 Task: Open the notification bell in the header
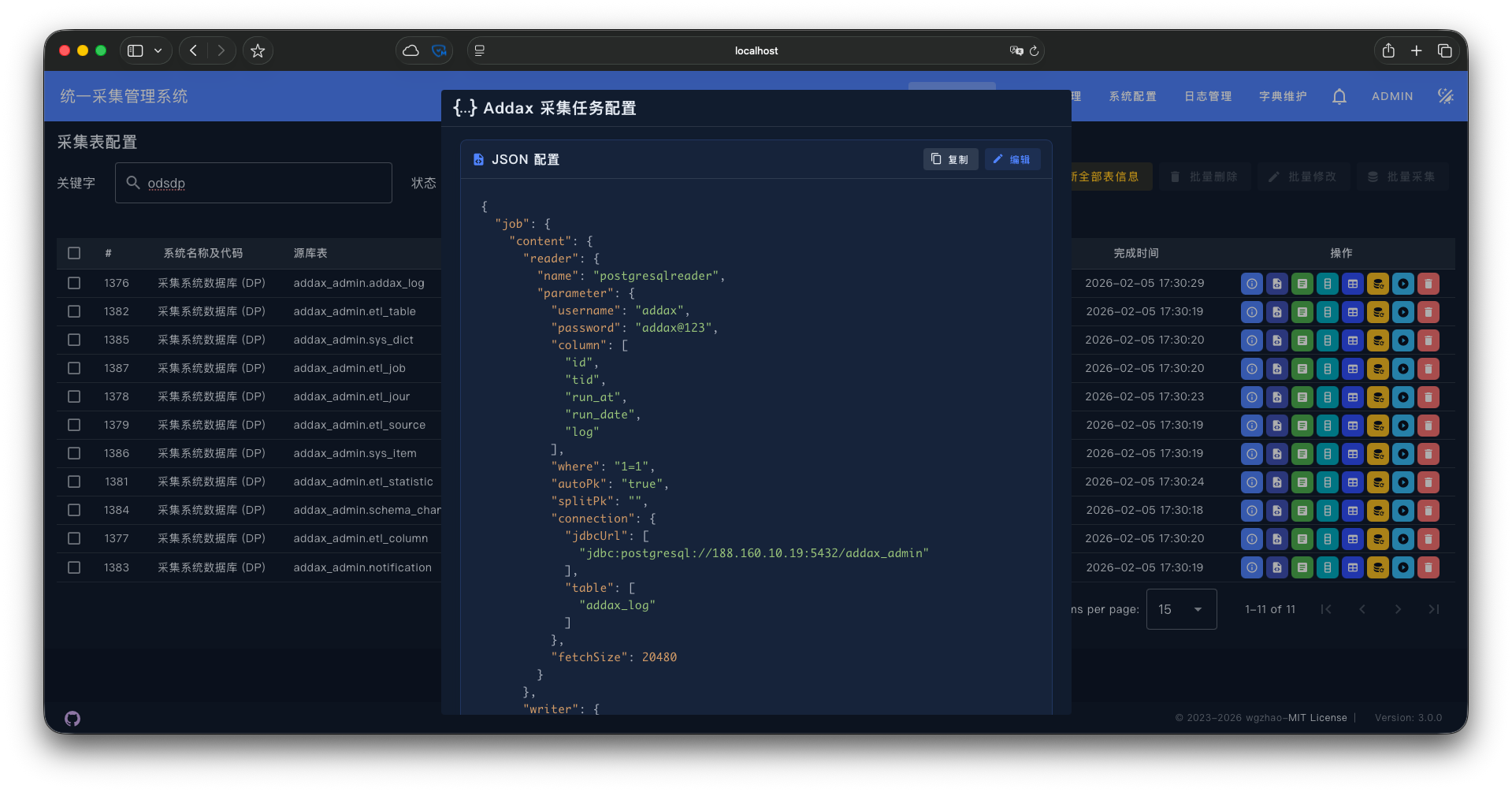coord(1339,96)
